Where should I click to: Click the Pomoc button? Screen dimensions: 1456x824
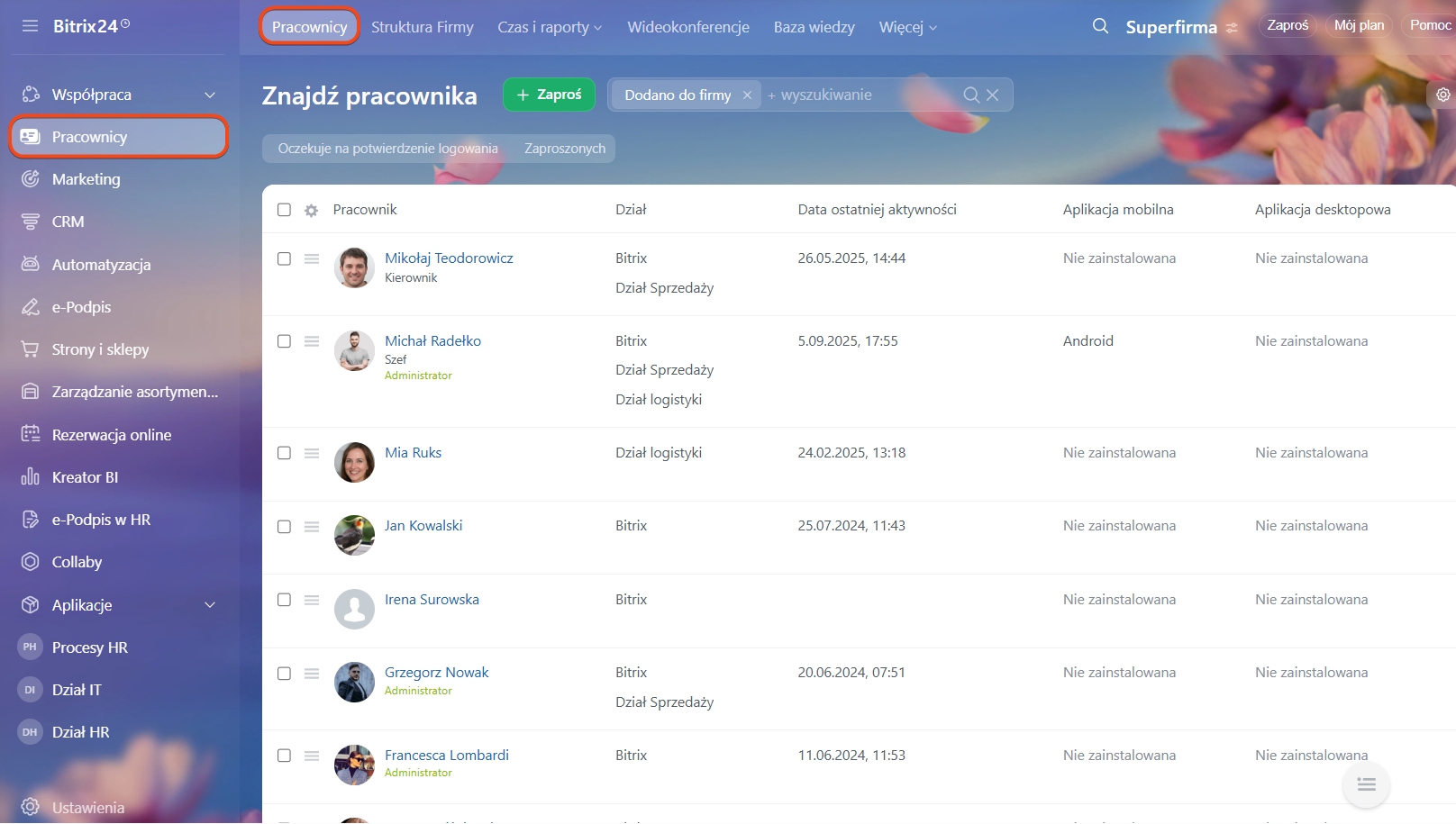tap(1430, 25)
